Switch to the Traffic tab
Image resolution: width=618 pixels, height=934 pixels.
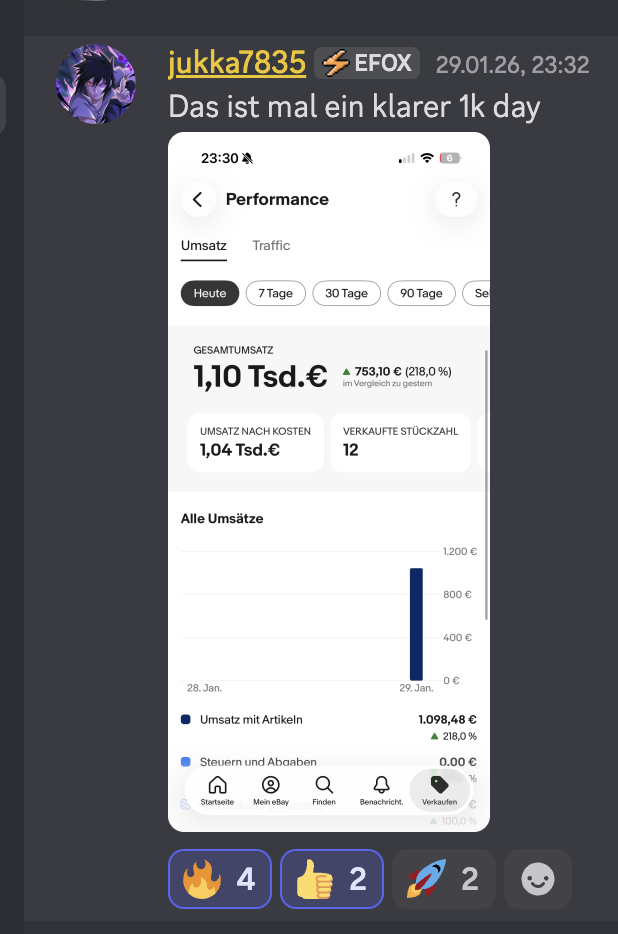click(271, 246)
